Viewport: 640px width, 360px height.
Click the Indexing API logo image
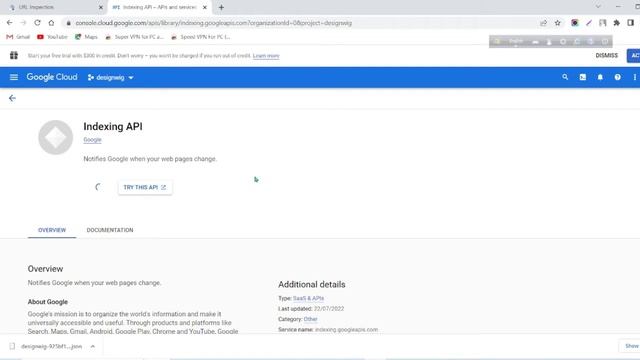[56, 137]
